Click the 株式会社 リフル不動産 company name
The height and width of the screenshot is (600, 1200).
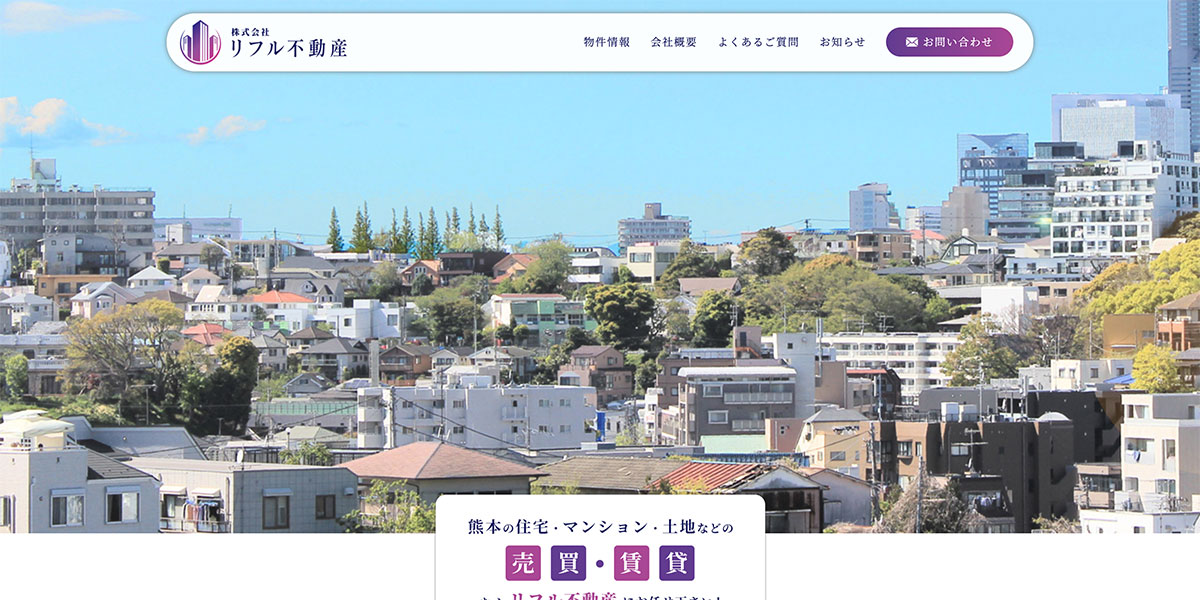(288, 42)
